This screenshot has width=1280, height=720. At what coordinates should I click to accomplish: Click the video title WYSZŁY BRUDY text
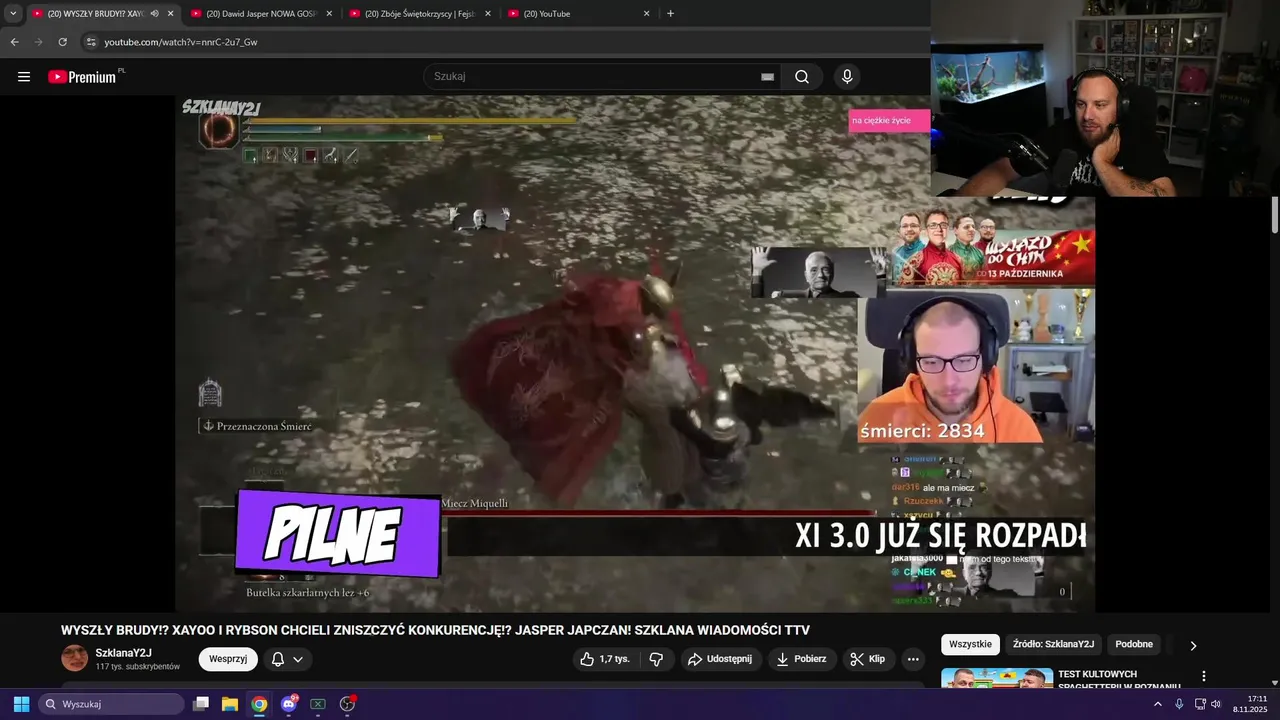point(435,630)
